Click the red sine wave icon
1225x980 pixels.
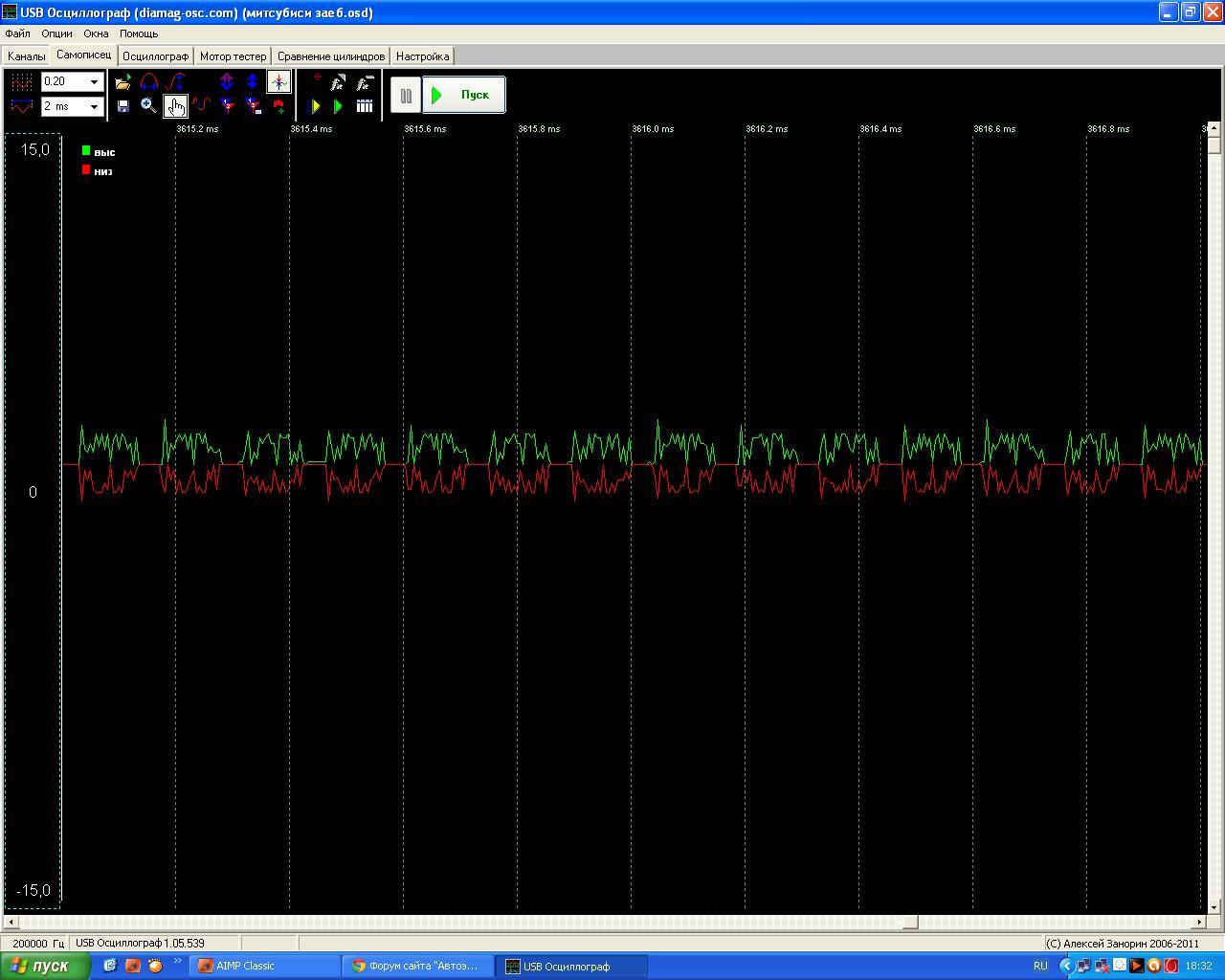[201, 106]
